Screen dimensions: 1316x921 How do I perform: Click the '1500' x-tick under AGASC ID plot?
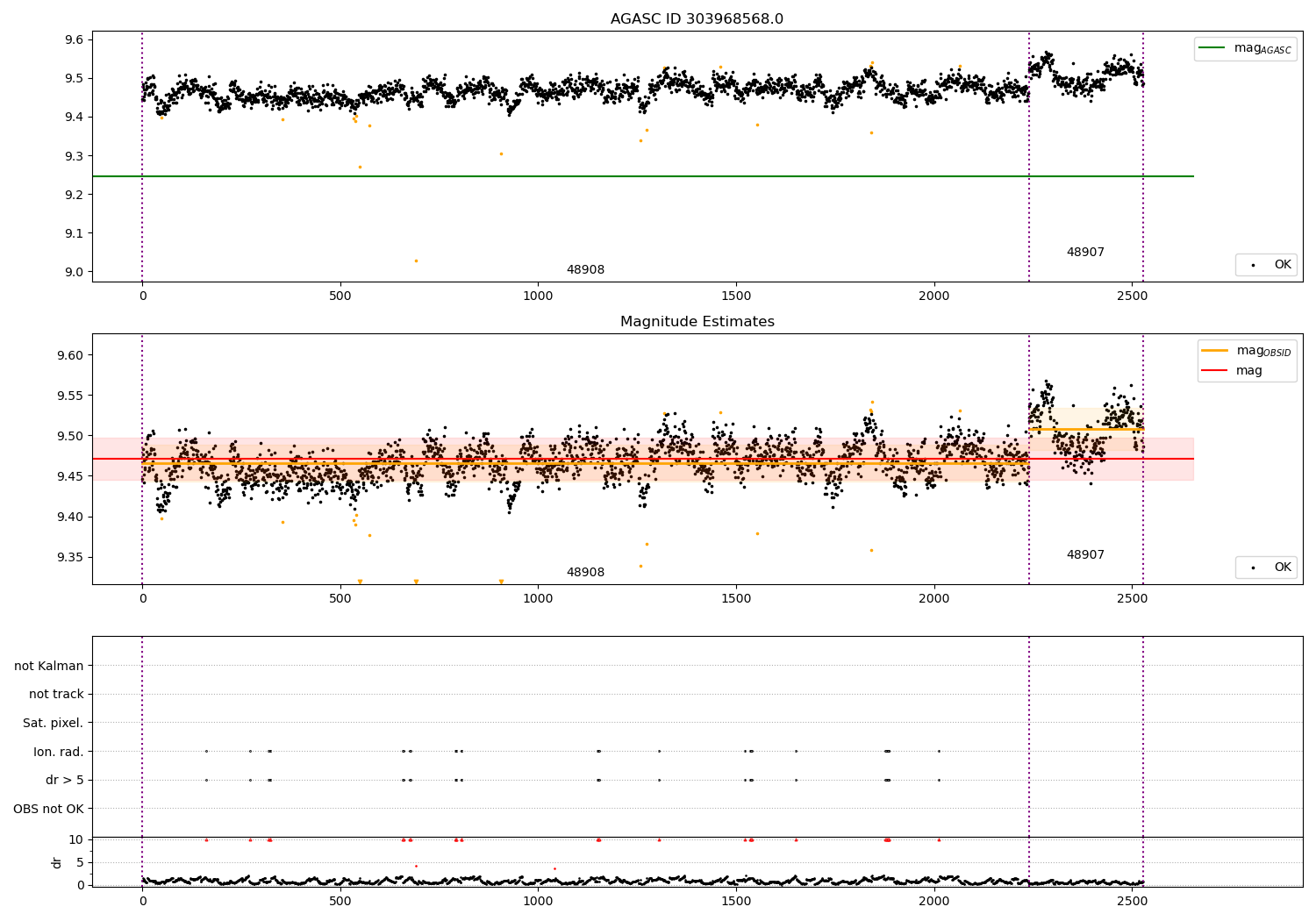tap(736, 296)
